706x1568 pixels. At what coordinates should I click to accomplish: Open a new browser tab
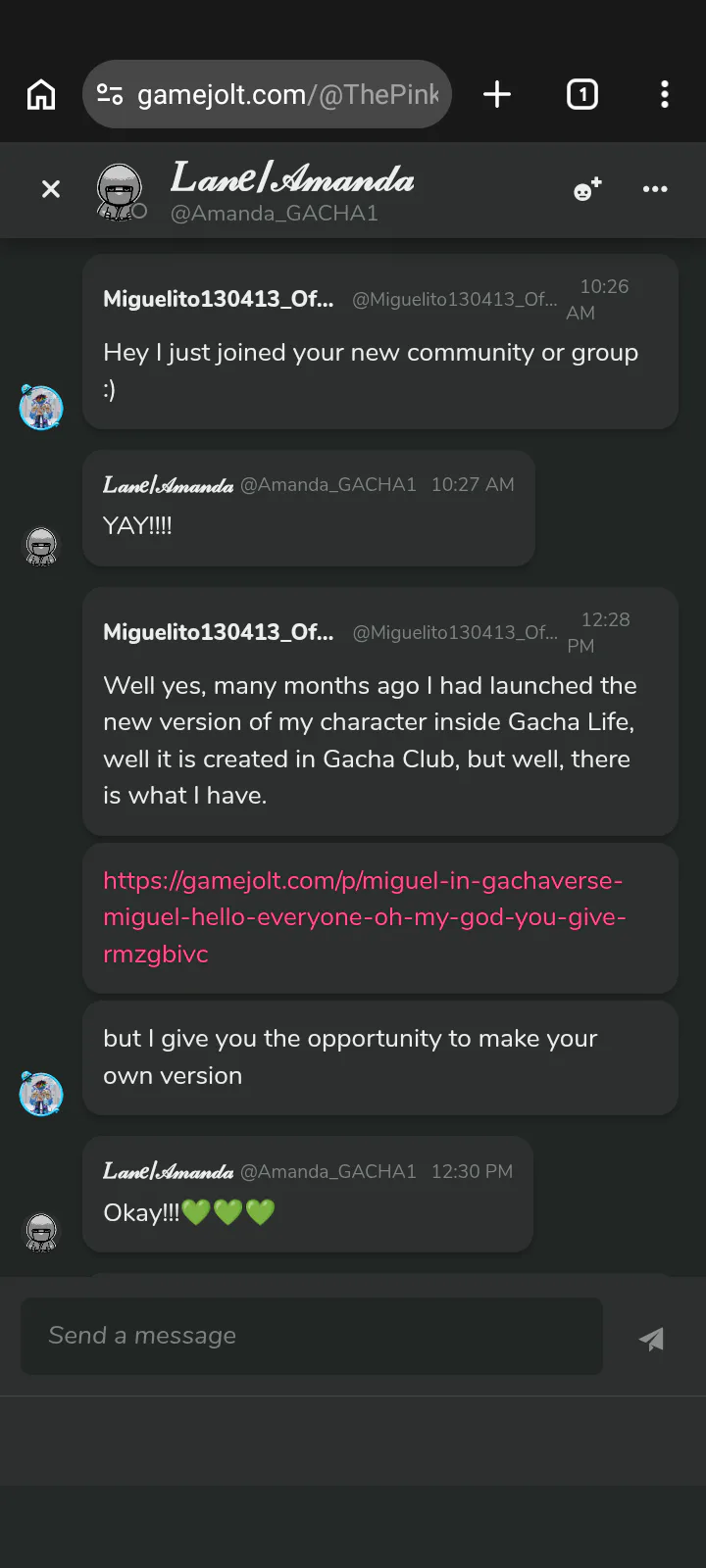tap(497, 95)
